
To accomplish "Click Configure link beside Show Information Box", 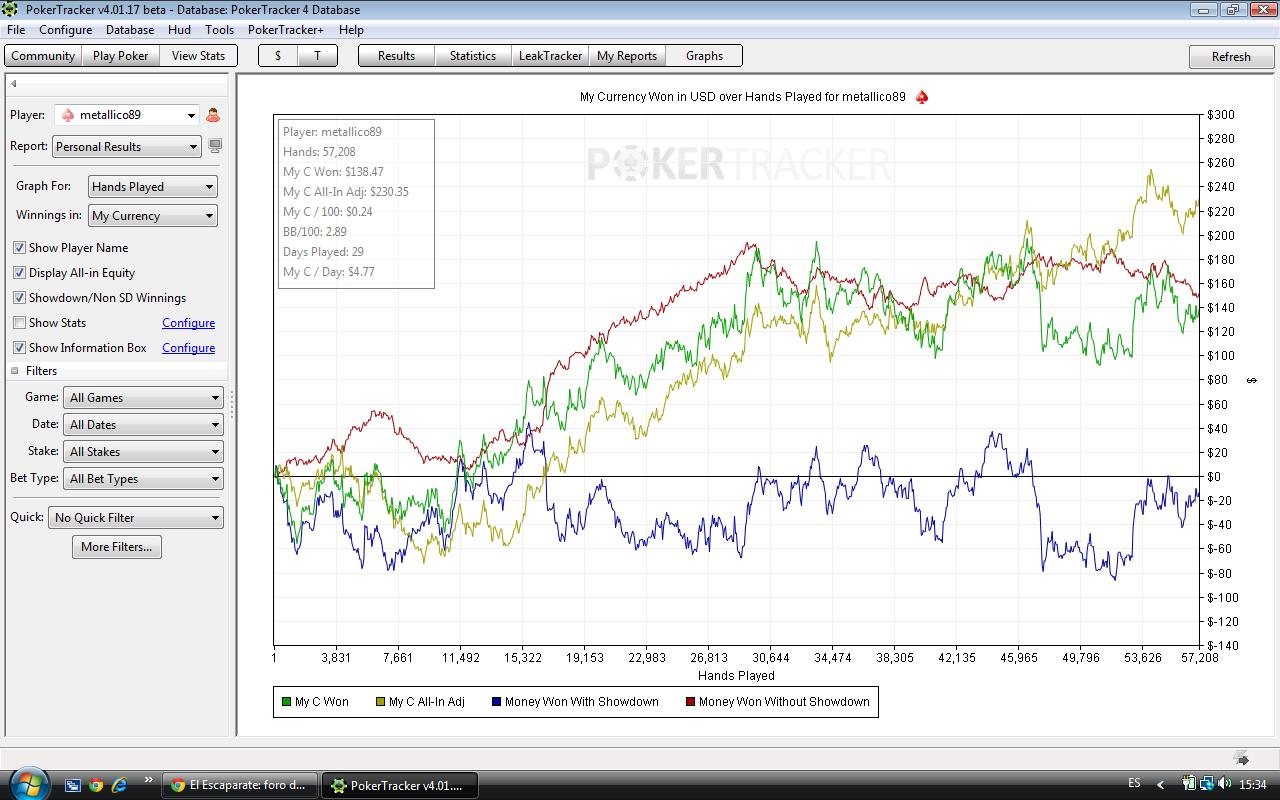I will click(189, 348).
